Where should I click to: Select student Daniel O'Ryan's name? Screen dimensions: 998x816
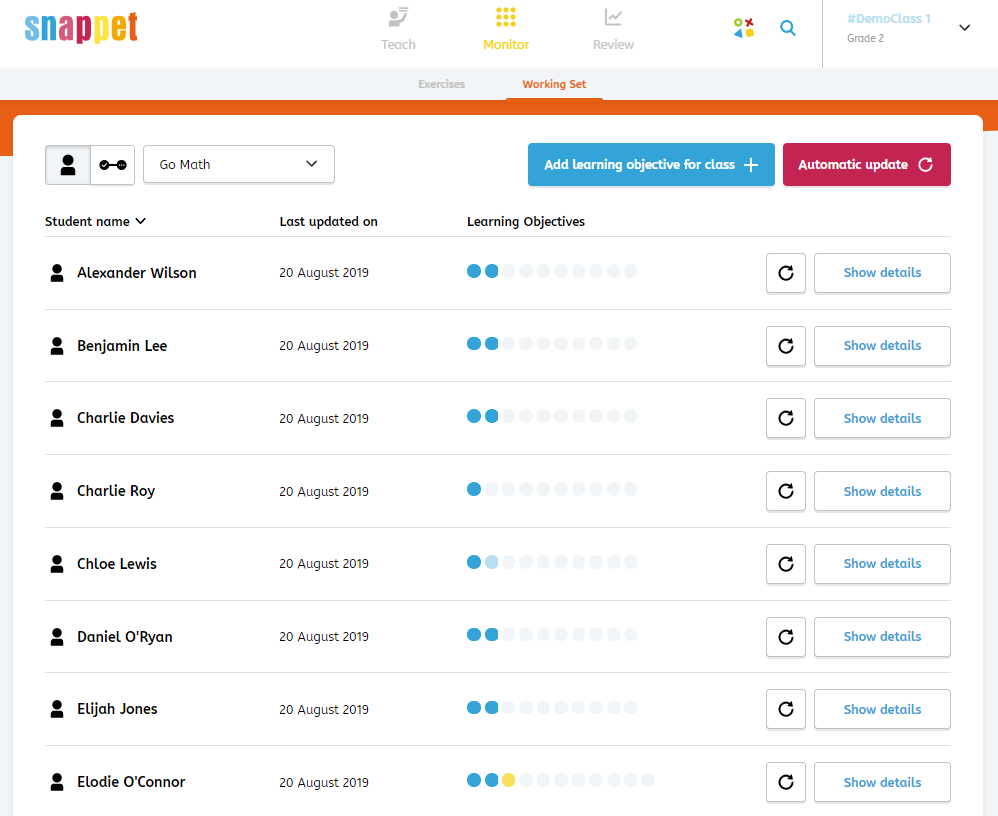[x=124, y=637]
